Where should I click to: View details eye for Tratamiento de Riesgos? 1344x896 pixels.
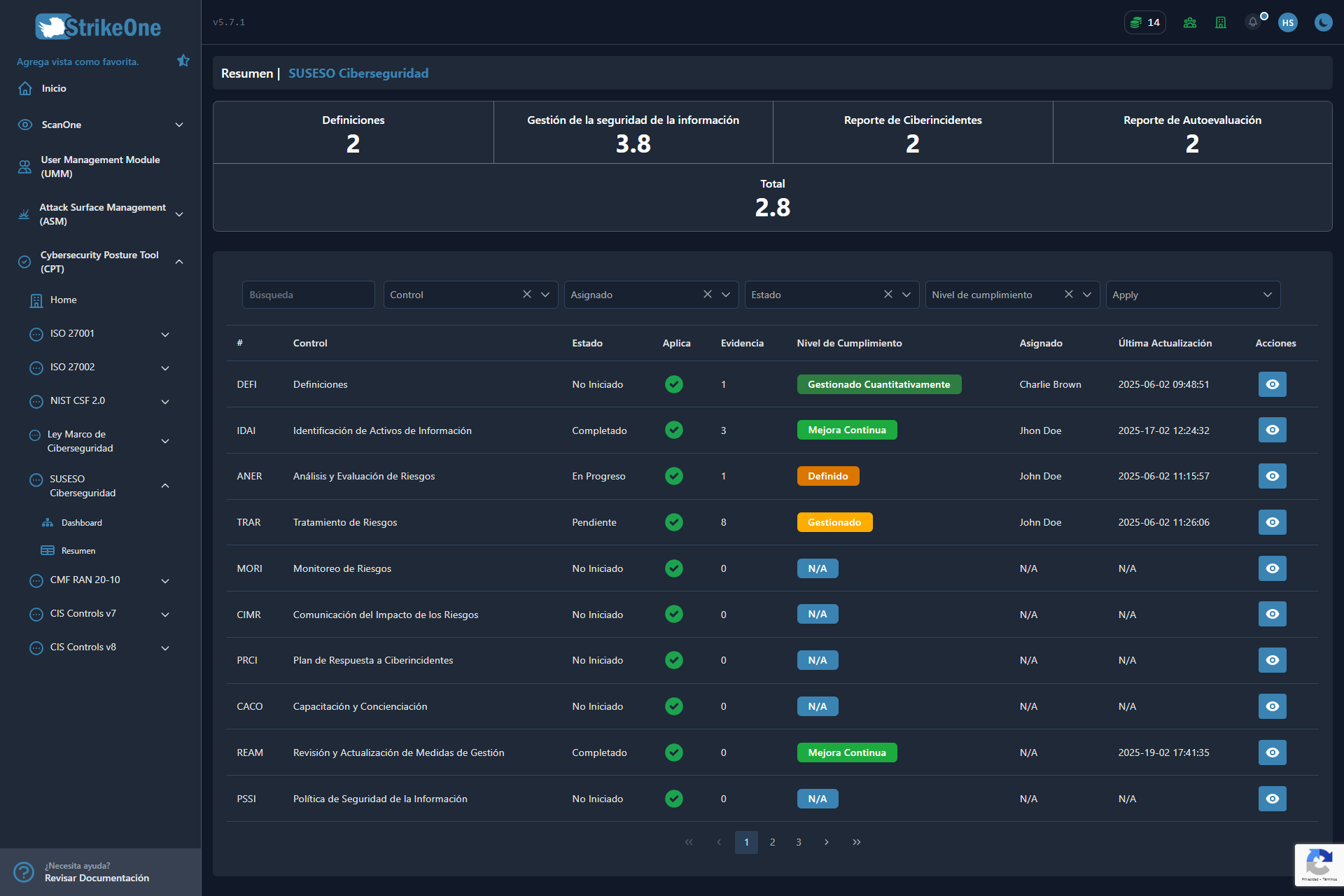1273,522
